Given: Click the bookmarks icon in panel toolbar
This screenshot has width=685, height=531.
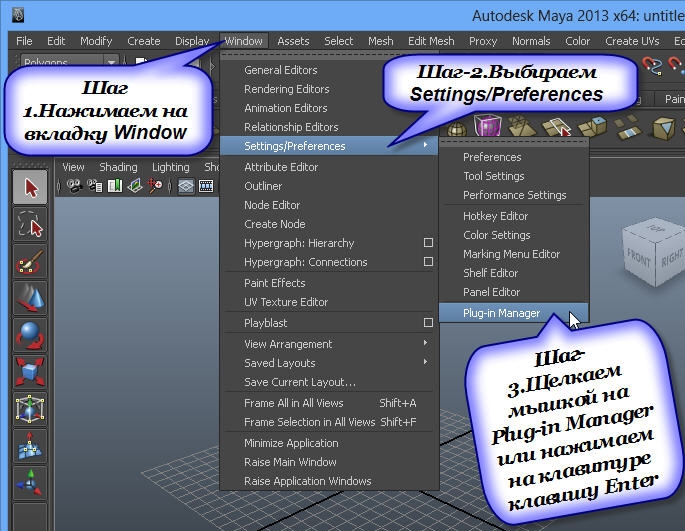Looking at the screenshot, I should (115, 186).
